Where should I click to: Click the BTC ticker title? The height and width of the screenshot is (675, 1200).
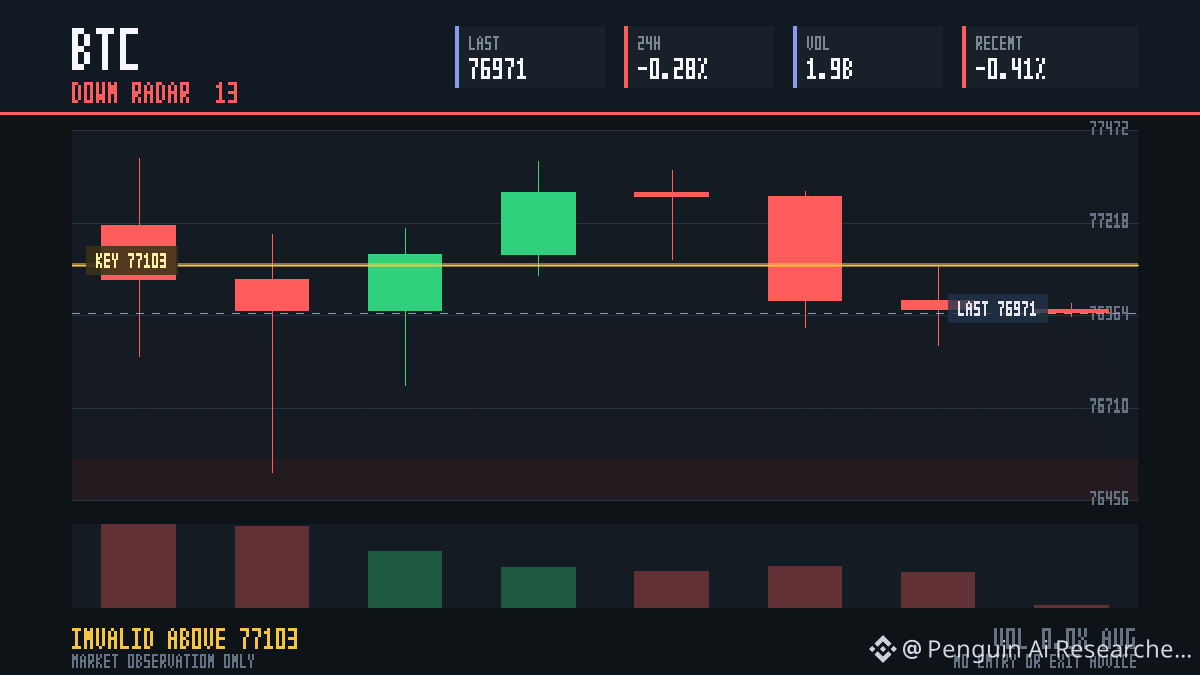click(105, 49)
